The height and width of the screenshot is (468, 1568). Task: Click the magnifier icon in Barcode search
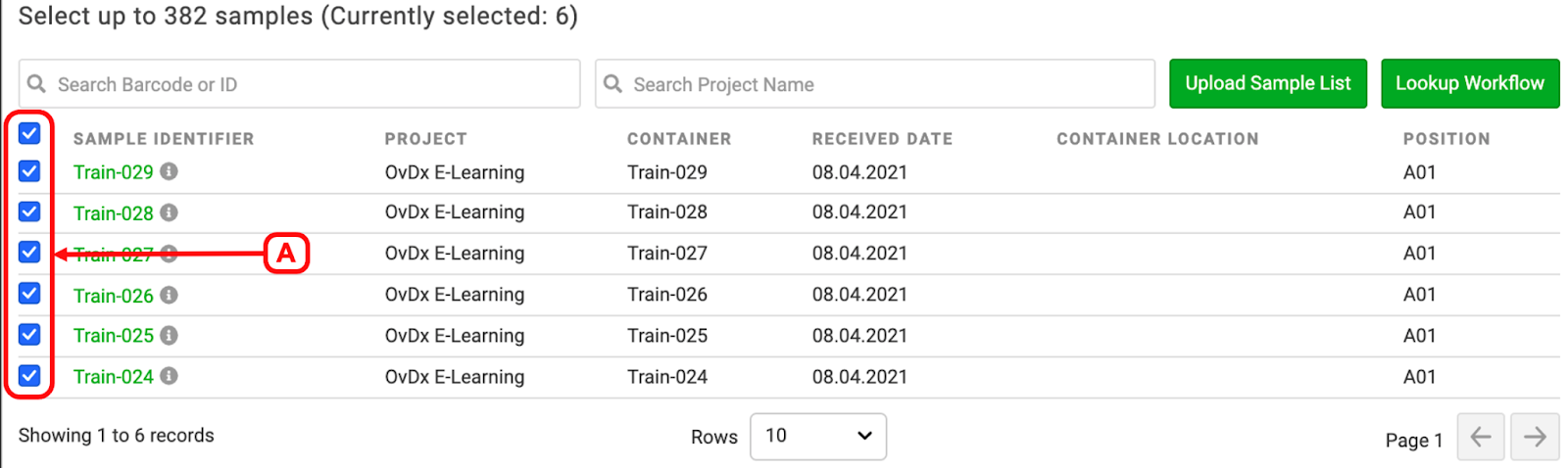coord(36,84)
